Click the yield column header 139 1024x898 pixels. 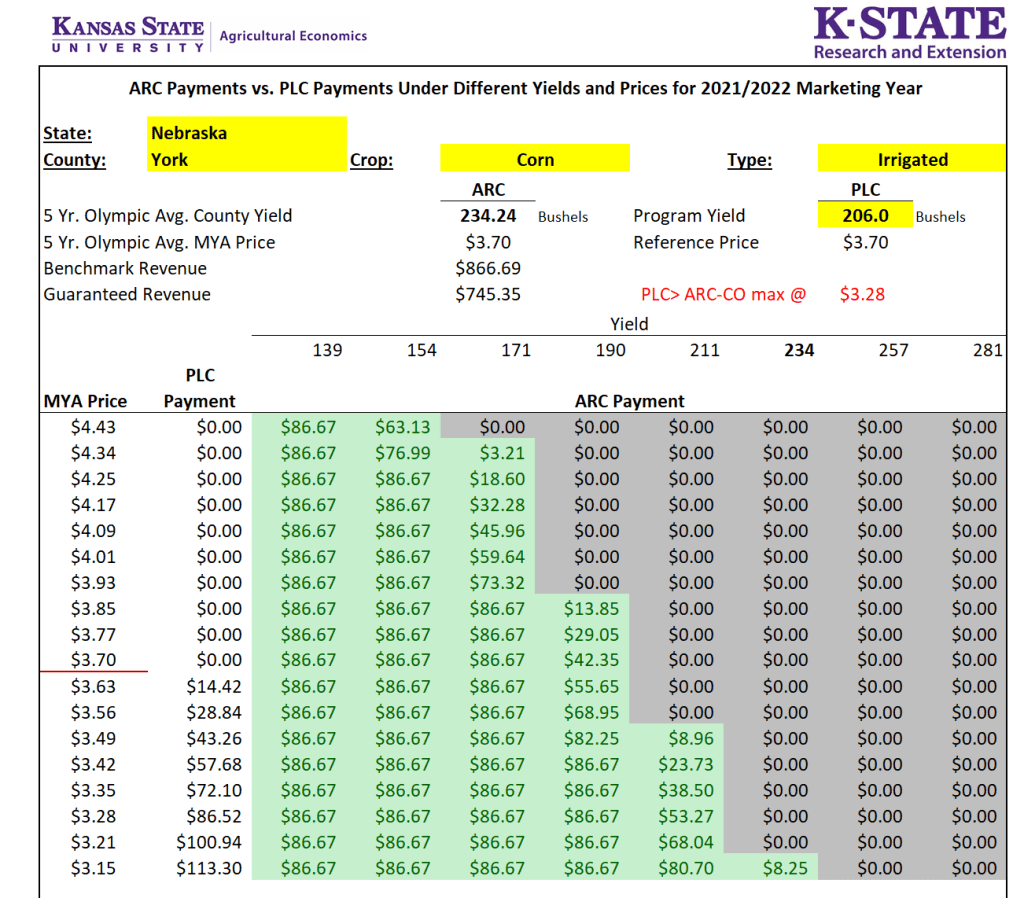[327, 350]
